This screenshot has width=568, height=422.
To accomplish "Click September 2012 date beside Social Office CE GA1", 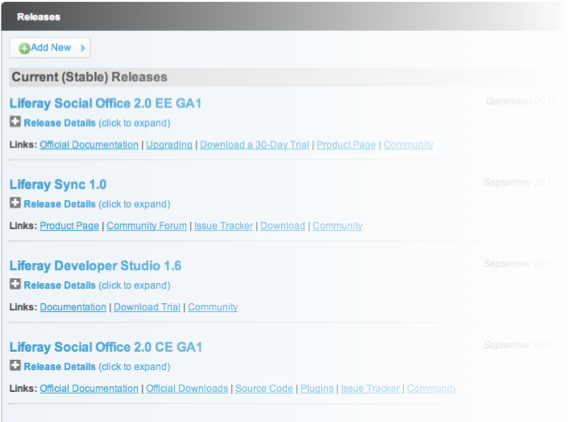I will tap(520, 345).
